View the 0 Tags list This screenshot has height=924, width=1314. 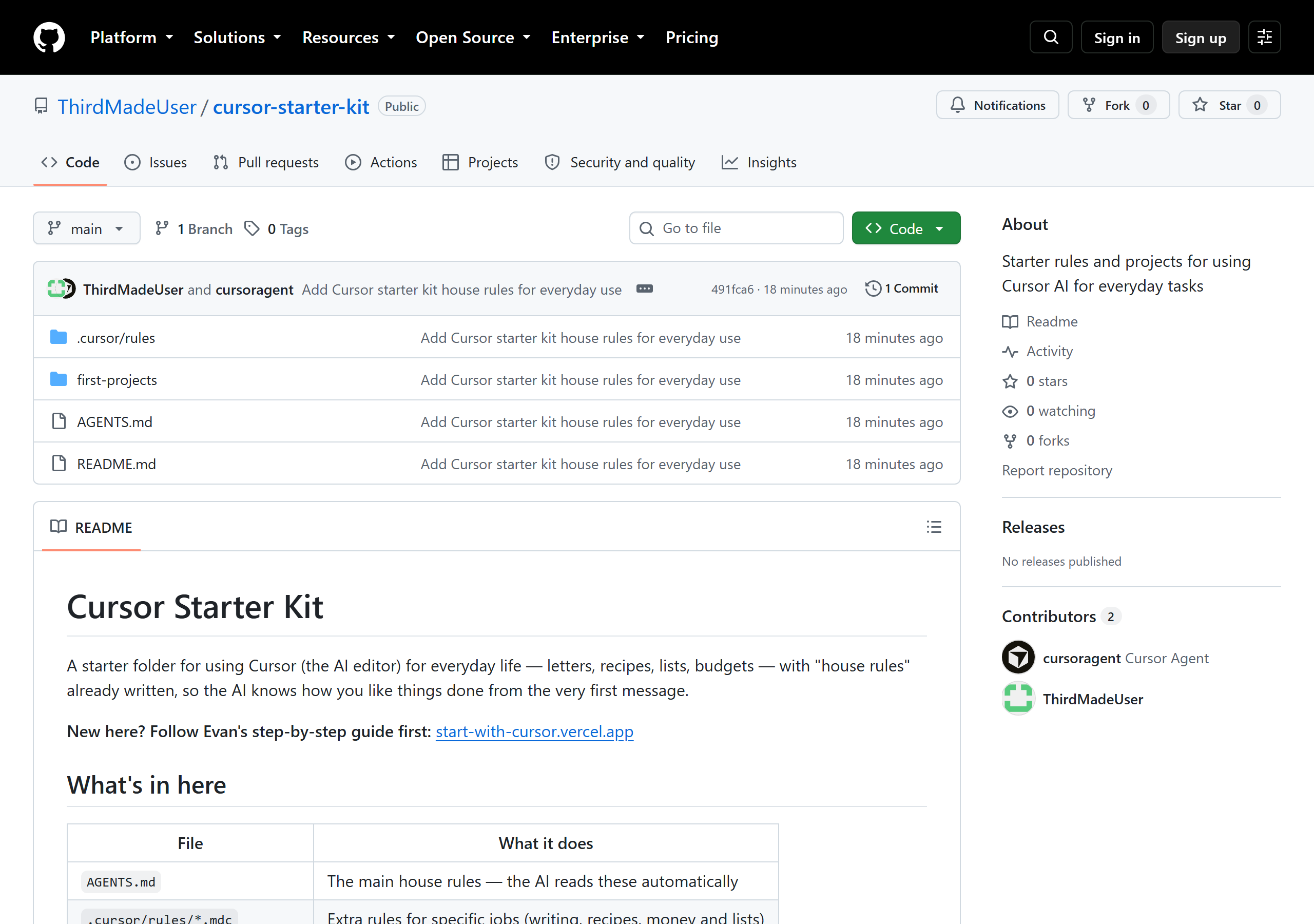277,229
